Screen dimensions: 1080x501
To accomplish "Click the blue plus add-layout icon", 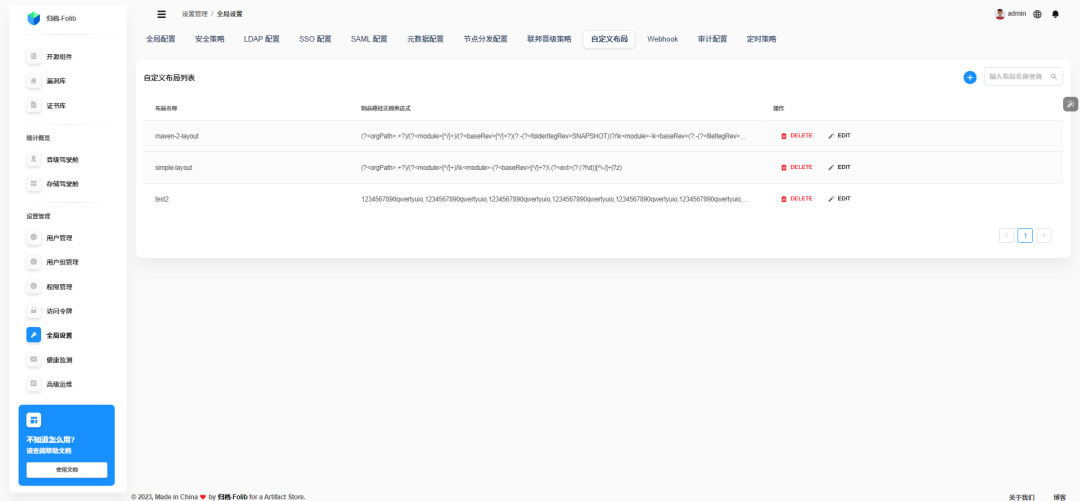I will [969, 77].
